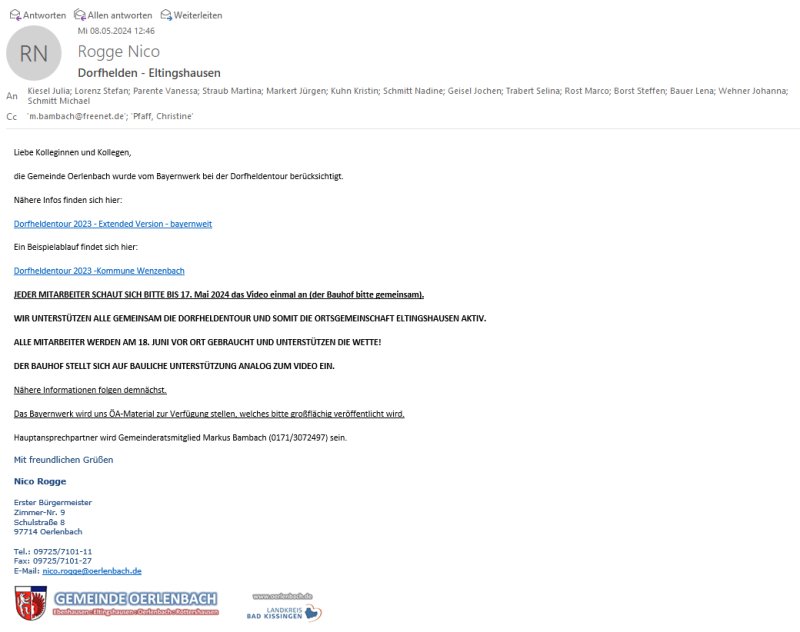Open the www.oerlenbach.de website label
The height and width of the screenshot is (632, 800).
pyautogui.click(x=282, y=596)
